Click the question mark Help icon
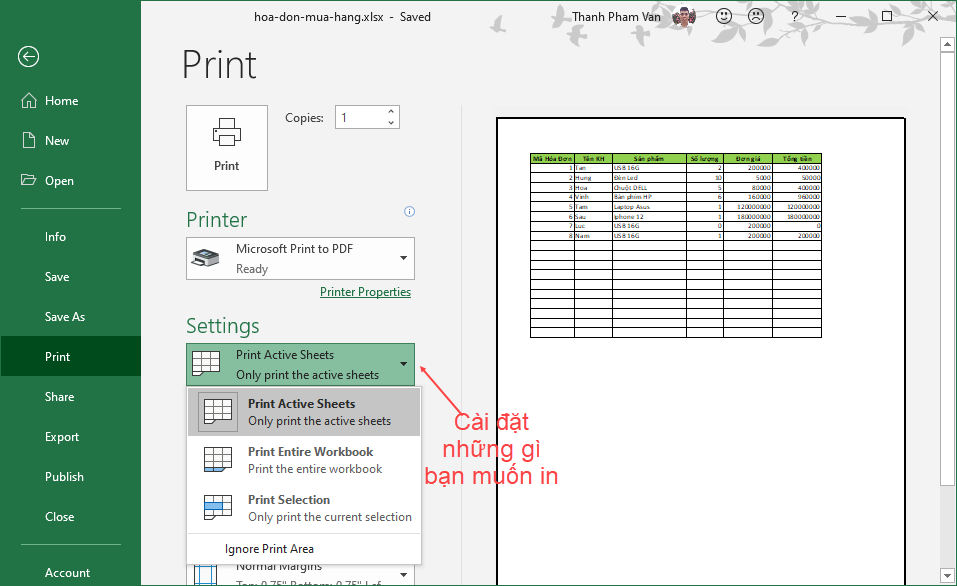This screenshot has width=957, height=586. click(x=794, y=16)
